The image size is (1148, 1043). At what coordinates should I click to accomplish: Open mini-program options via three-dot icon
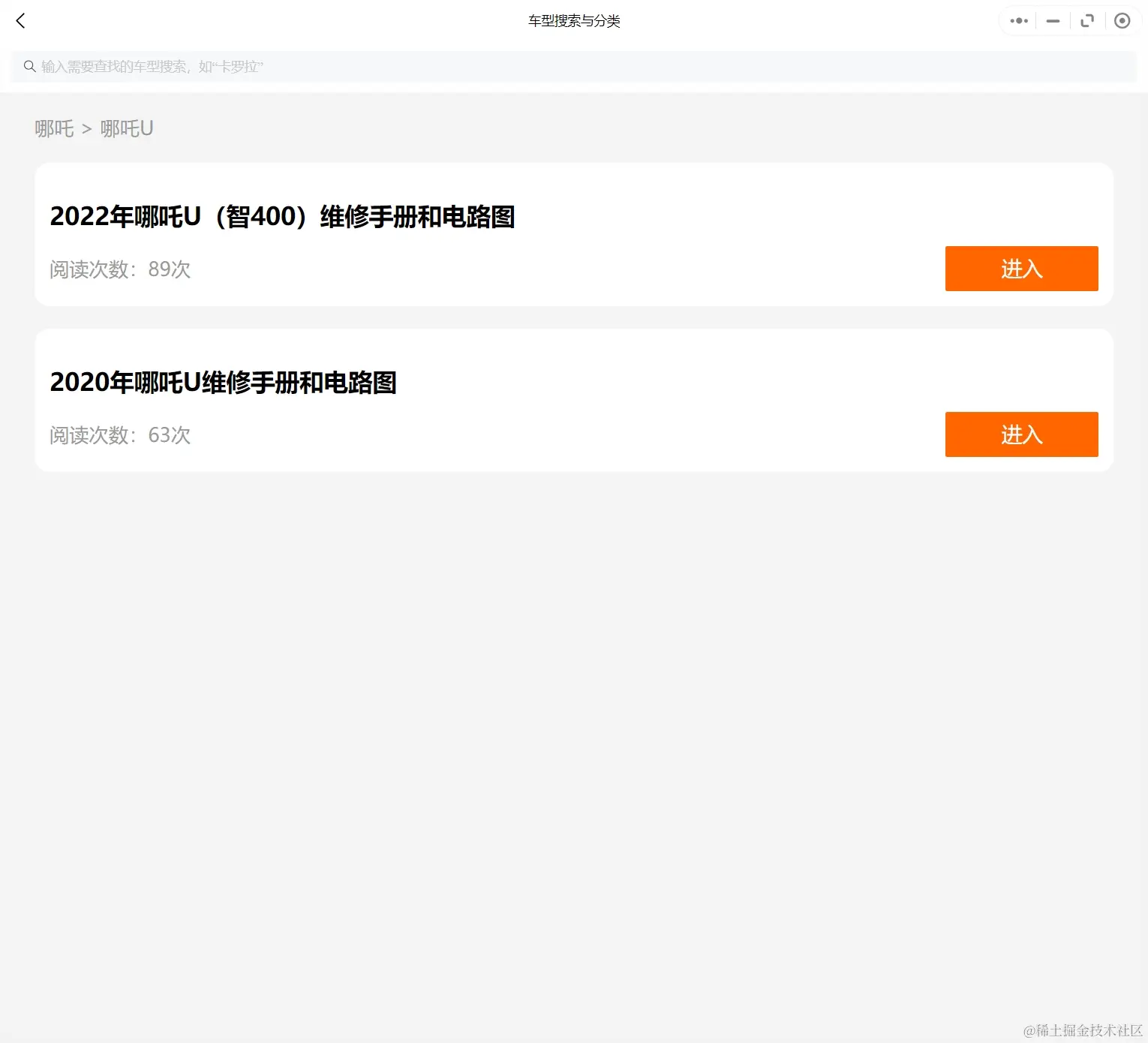tap(1017, 20)
